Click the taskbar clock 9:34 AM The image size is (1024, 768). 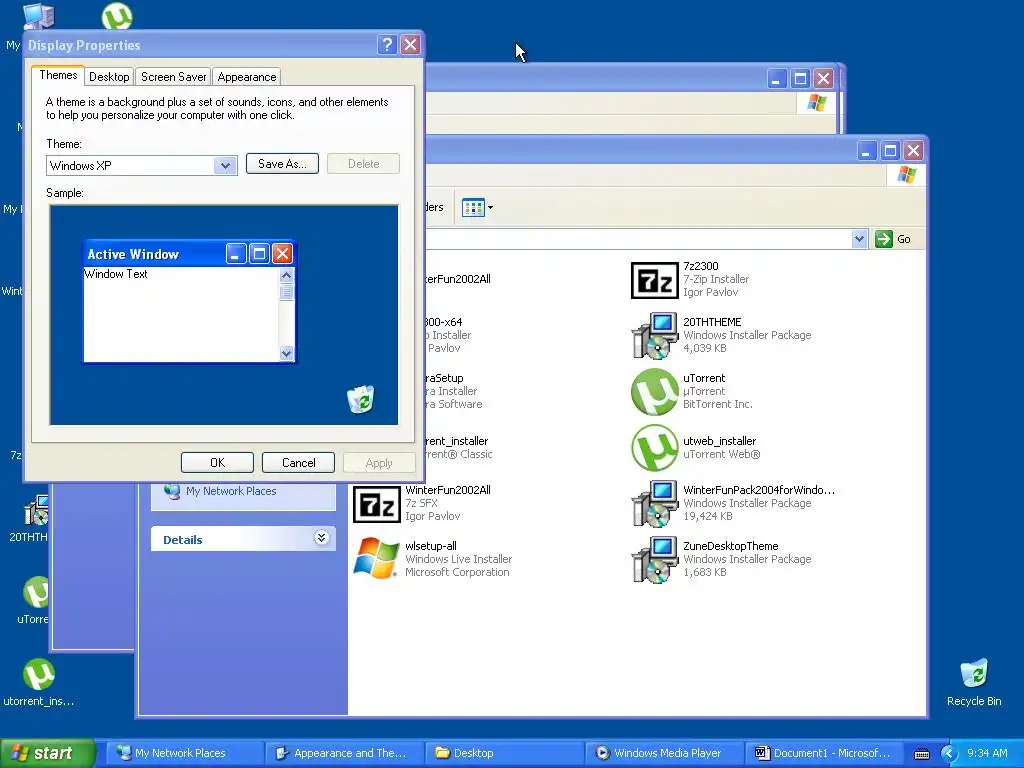pos(987,753)
